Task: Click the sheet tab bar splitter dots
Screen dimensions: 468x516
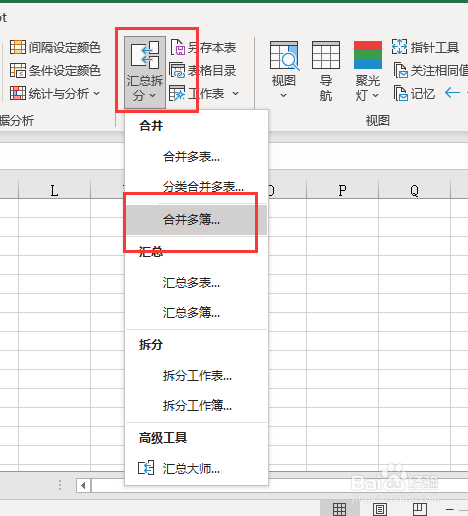Action: coord(60,485)
